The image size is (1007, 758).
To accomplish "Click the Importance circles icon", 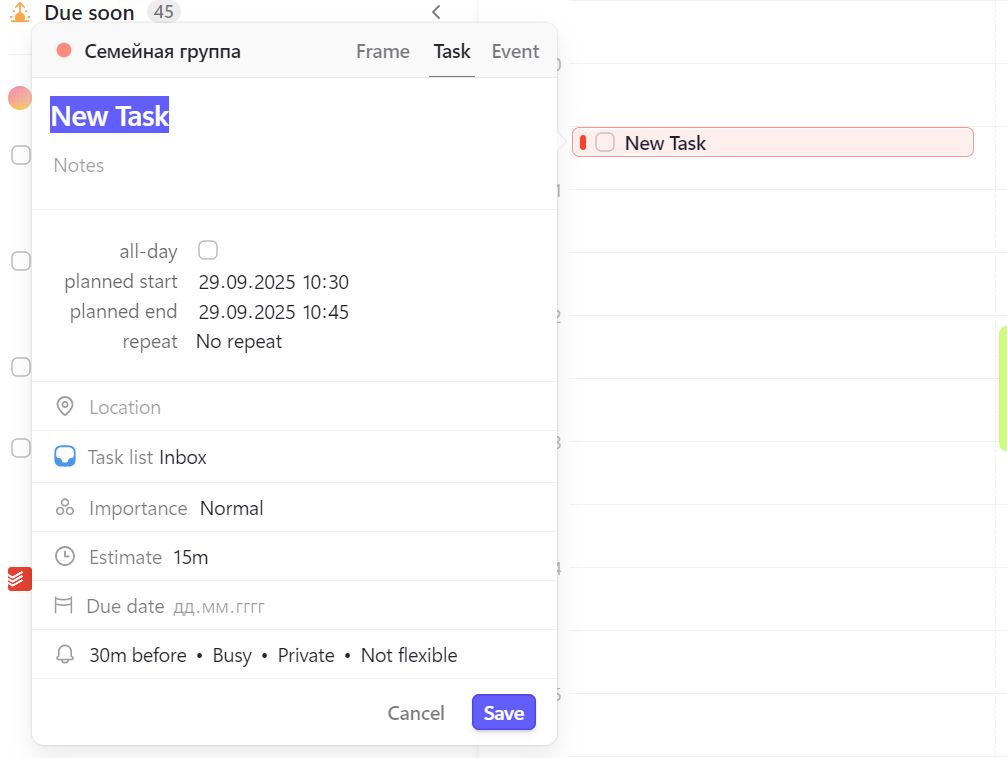I will (x=65, y=508).
